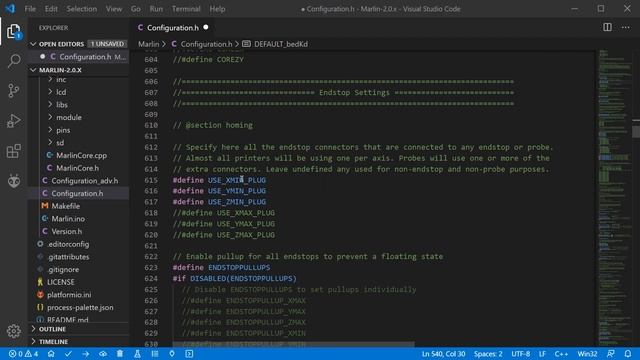Open the Extensions view

[13, 151]
